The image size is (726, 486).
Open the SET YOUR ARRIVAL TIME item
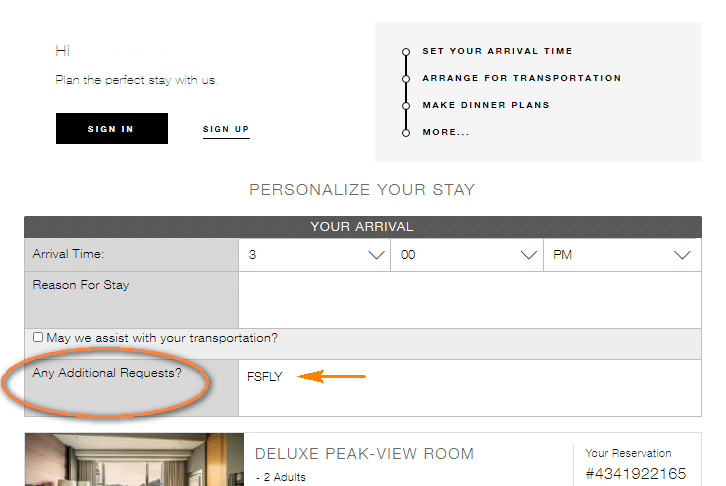point(497,51)
